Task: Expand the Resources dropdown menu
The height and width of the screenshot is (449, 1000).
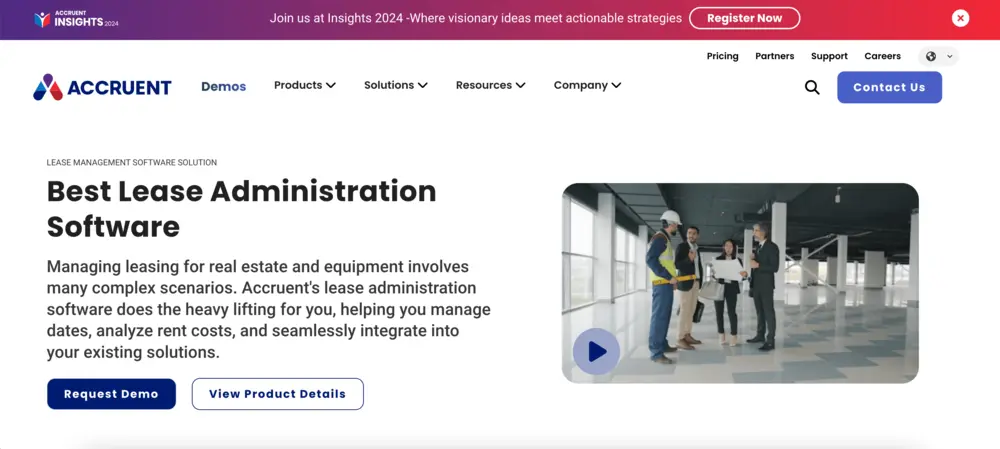Action: pos(490,85)
